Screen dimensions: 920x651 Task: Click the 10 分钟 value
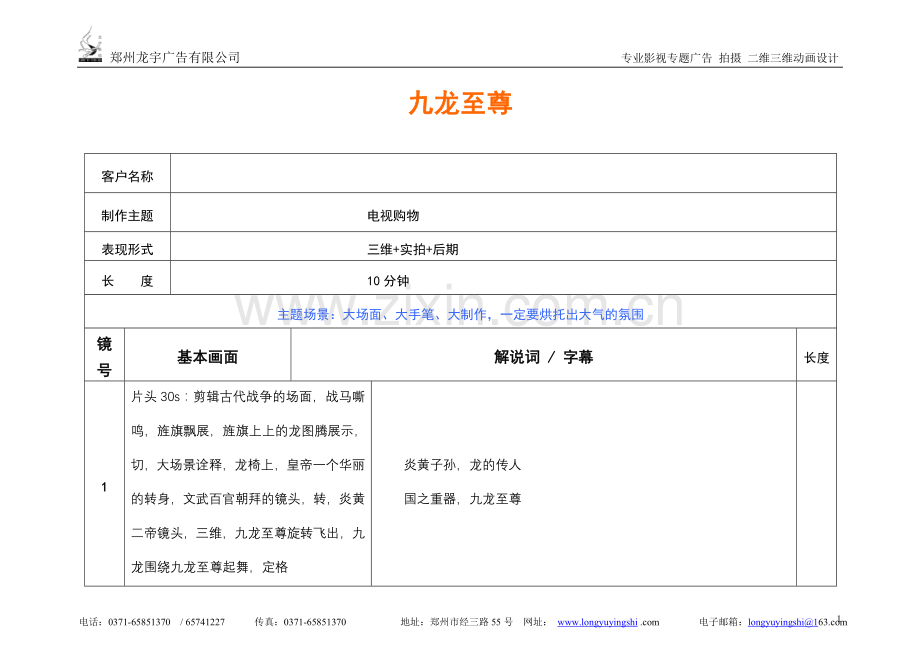388,281
